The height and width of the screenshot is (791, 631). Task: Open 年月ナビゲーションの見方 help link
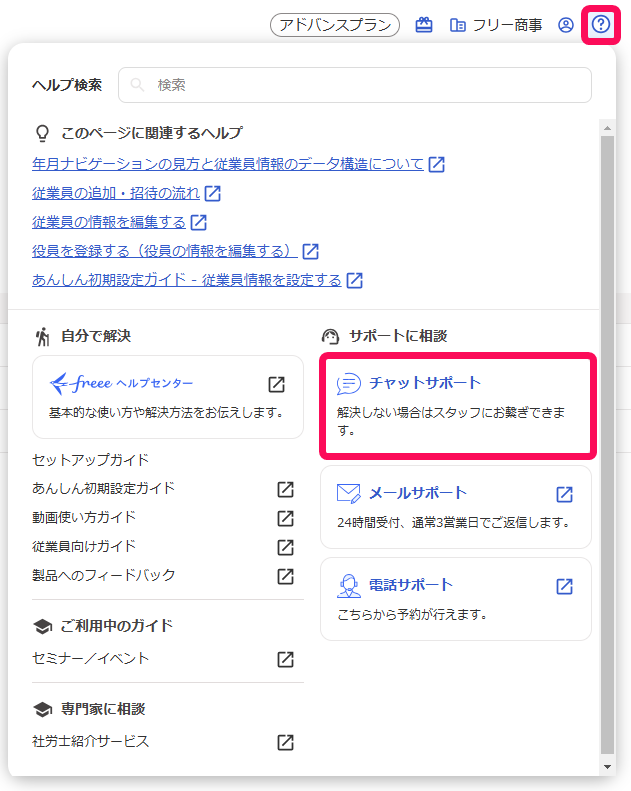tap(227, 164)
